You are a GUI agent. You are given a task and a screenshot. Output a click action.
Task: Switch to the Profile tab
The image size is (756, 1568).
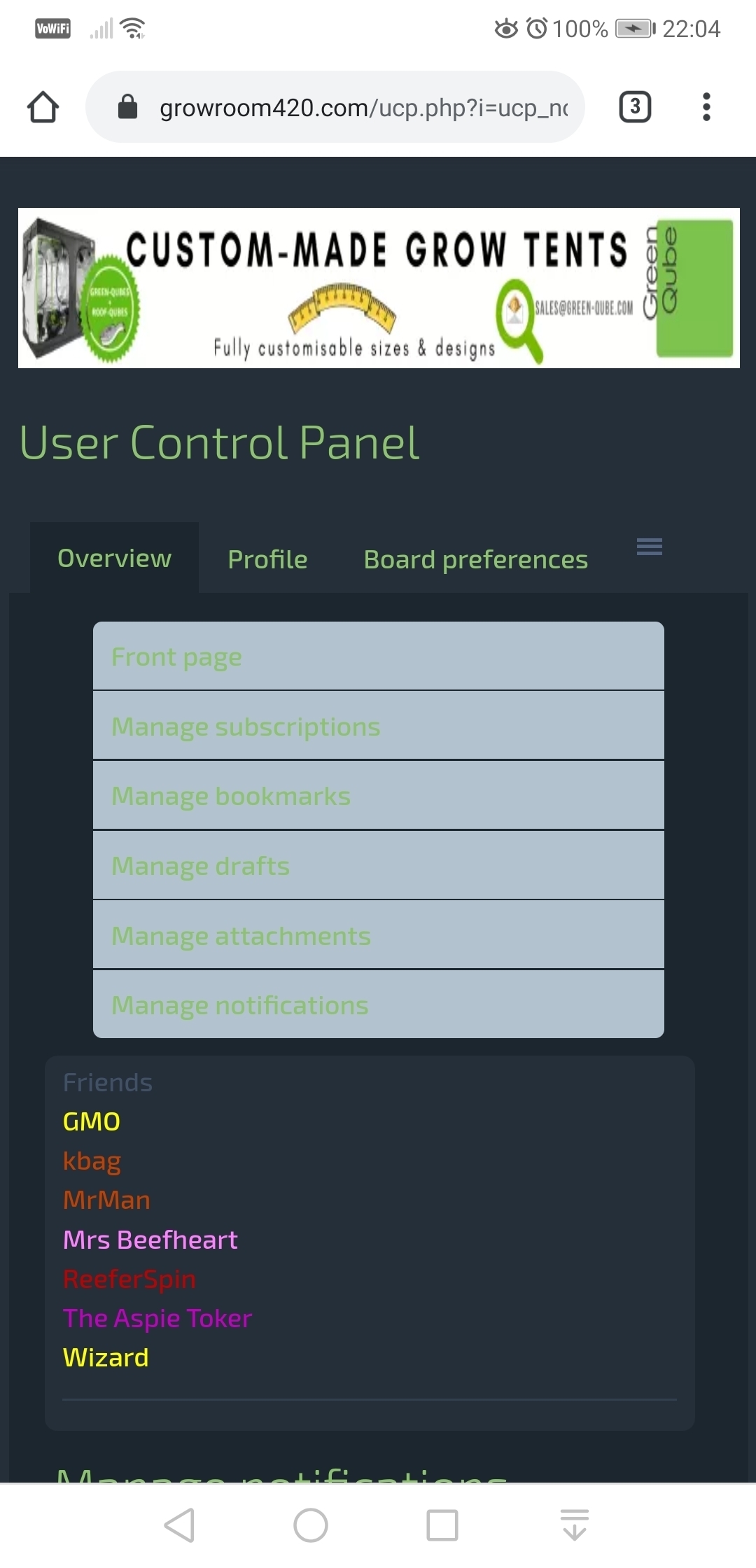pos(267,559)
